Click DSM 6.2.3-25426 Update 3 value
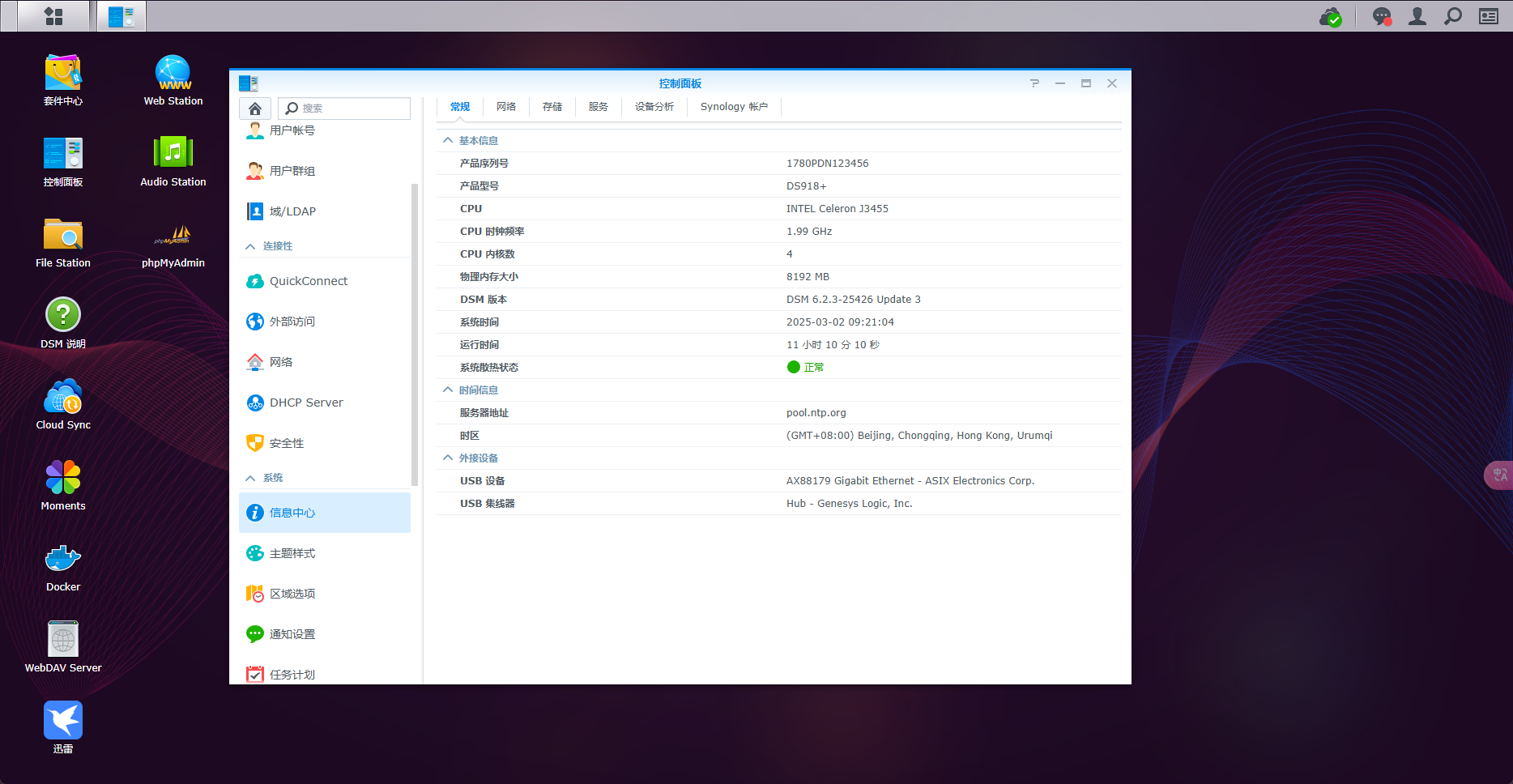 [x=854, y=300]
